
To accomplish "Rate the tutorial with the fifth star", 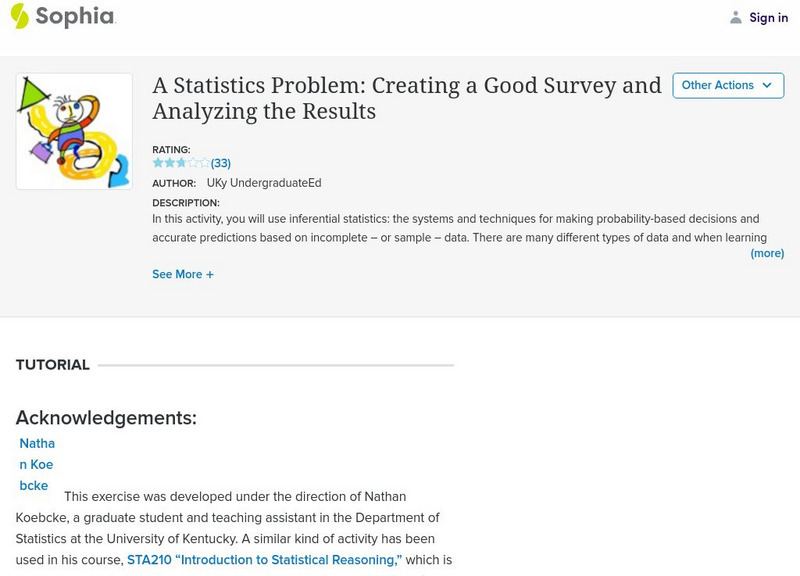I will 205,163.
